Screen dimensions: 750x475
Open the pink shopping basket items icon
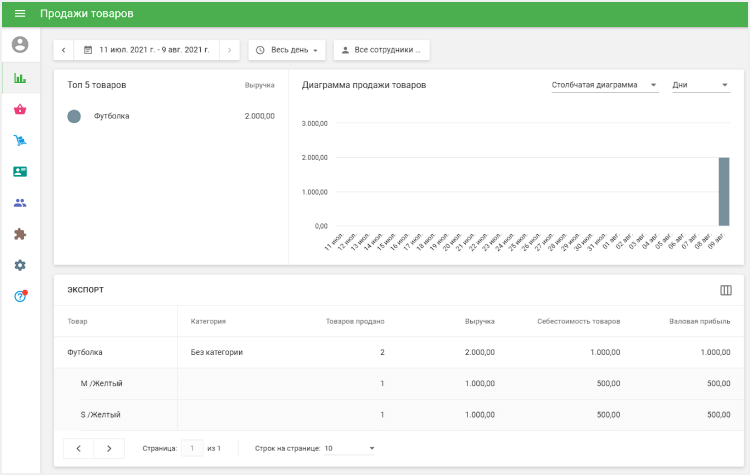[20, 110]
